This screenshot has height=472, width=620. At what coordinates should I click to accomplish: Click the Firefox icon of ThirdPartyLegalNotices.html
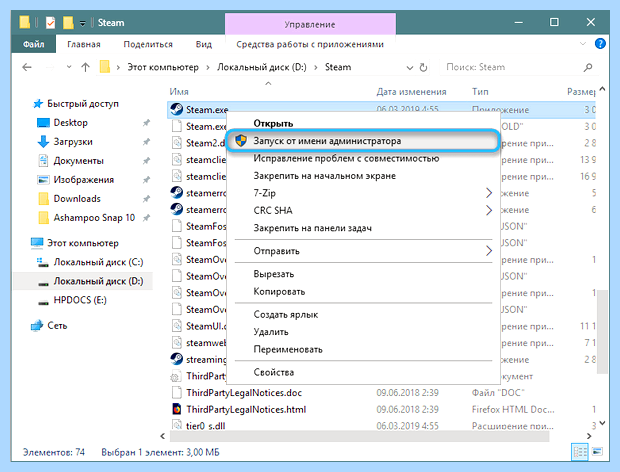tap(176, 409)
